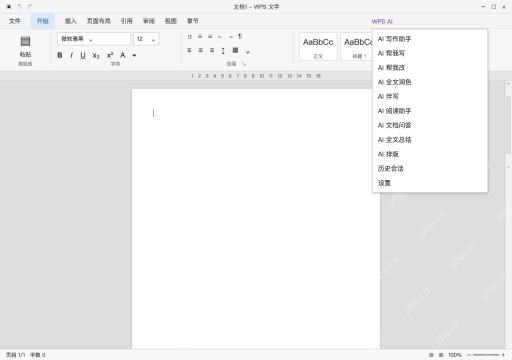Toggle Bold formatting
This screenshot has width=512, height=360.
click(60, 55)
